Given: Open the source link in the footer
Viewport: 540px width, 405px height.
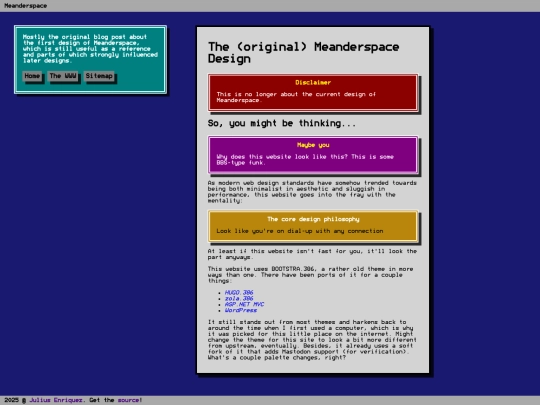Looking at the screenshot, I should 128,400.
